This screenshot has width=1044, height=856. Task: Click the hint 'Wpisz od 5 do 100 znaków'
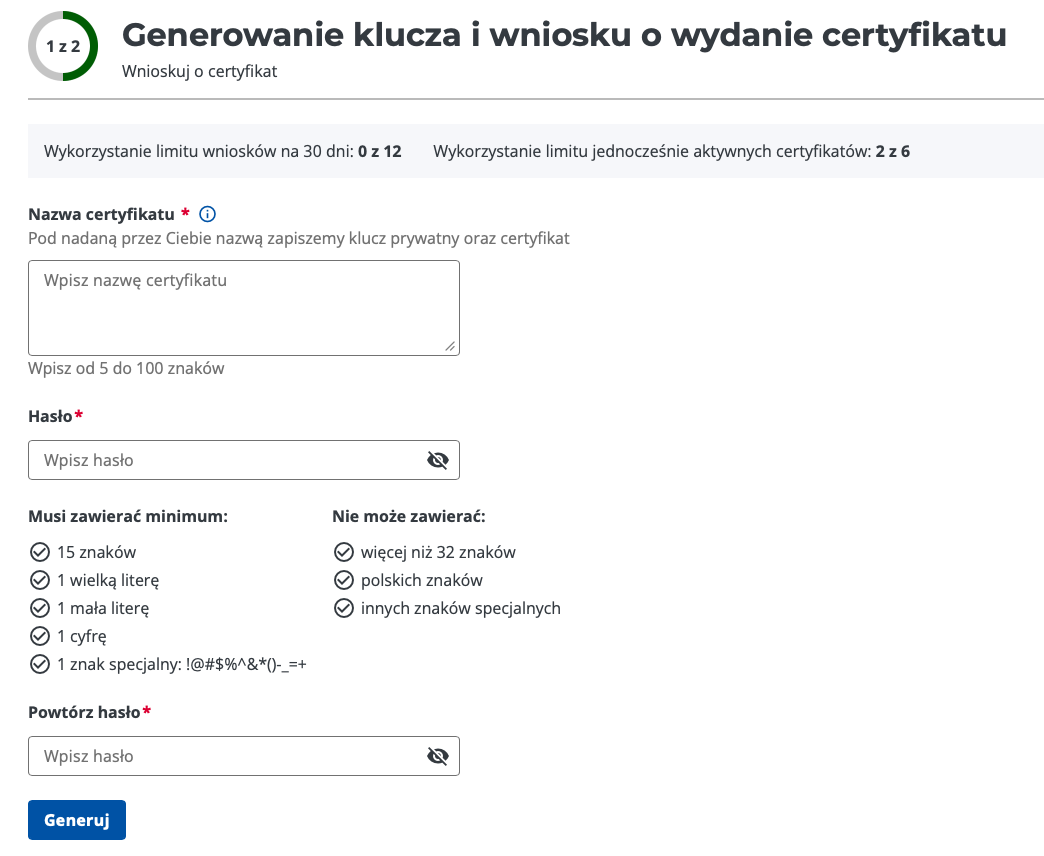click(126, 369)
